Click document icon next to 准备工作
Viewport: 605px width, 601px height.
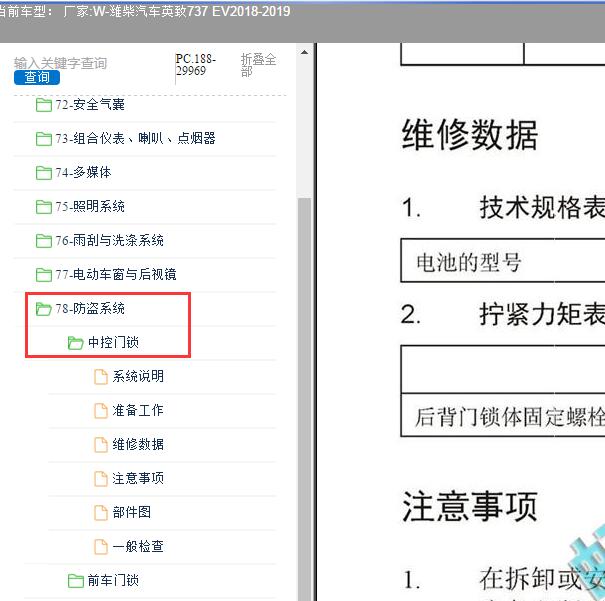(x=101, y=410)
